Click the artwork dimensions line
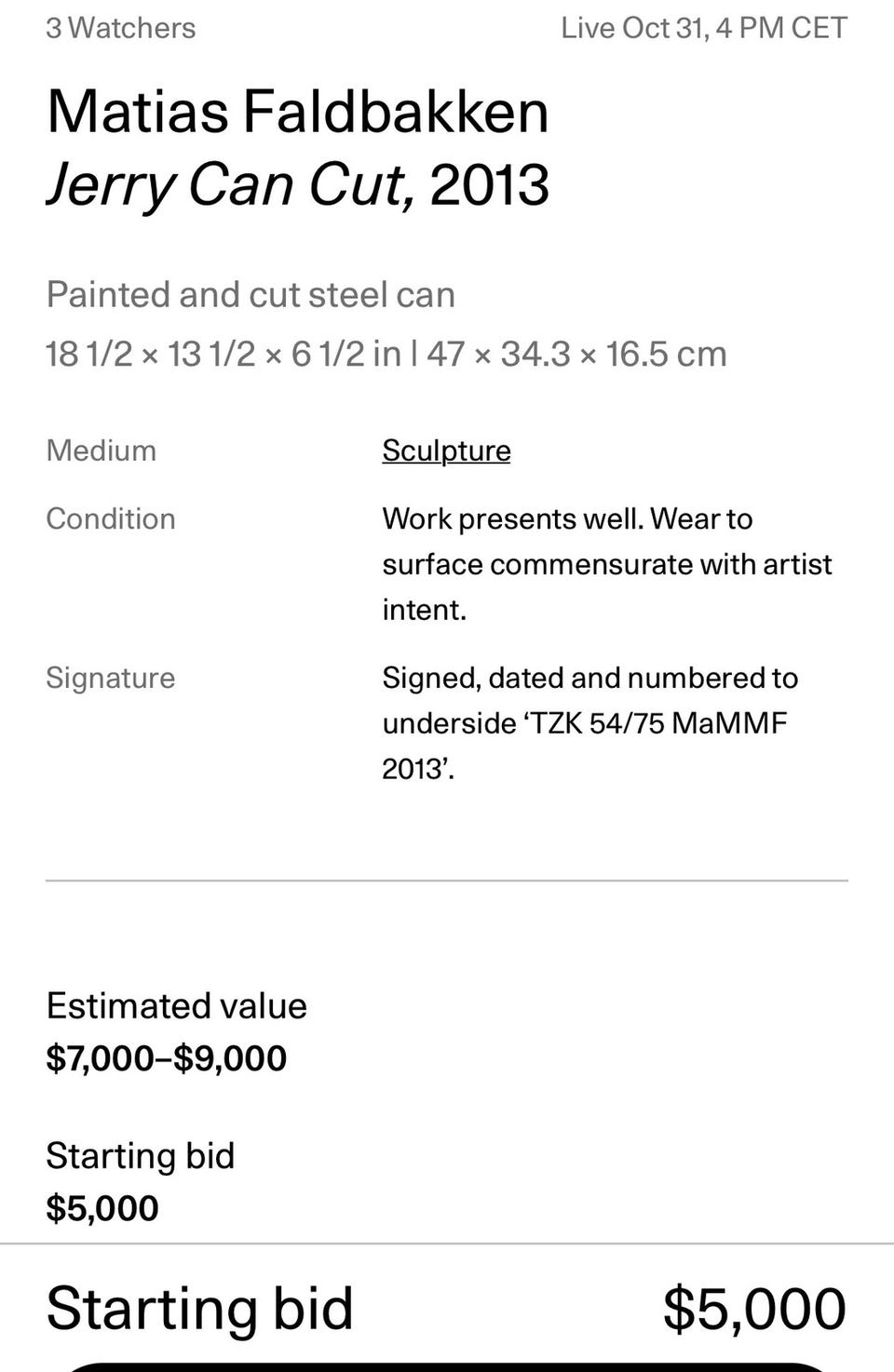The image size is (894, 1372). click(386, 354)
